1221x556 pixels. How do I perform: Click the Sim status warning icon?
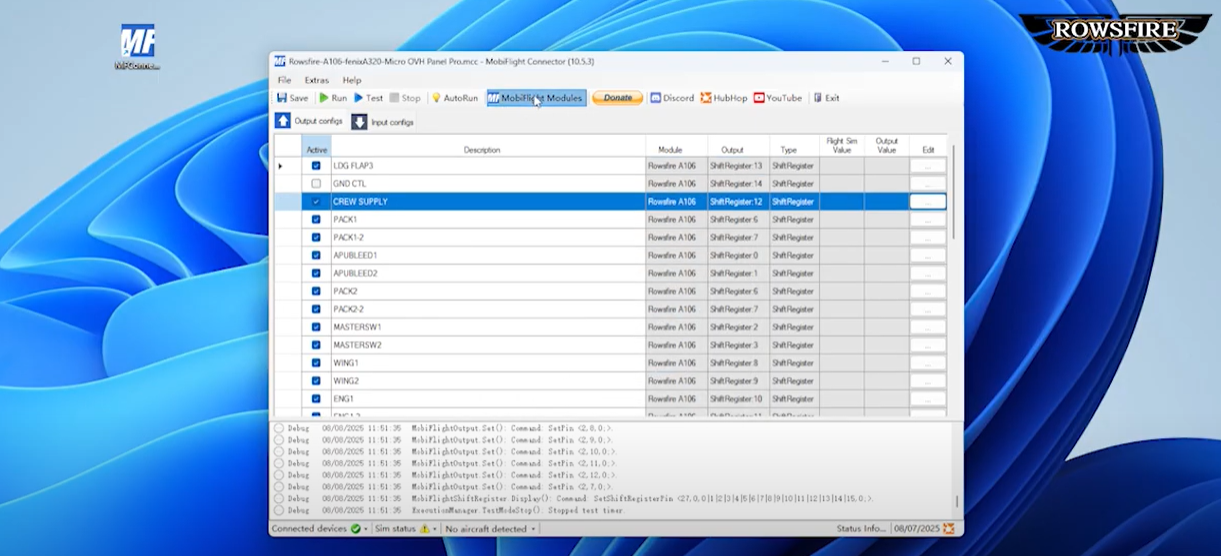tap(424, 528)
